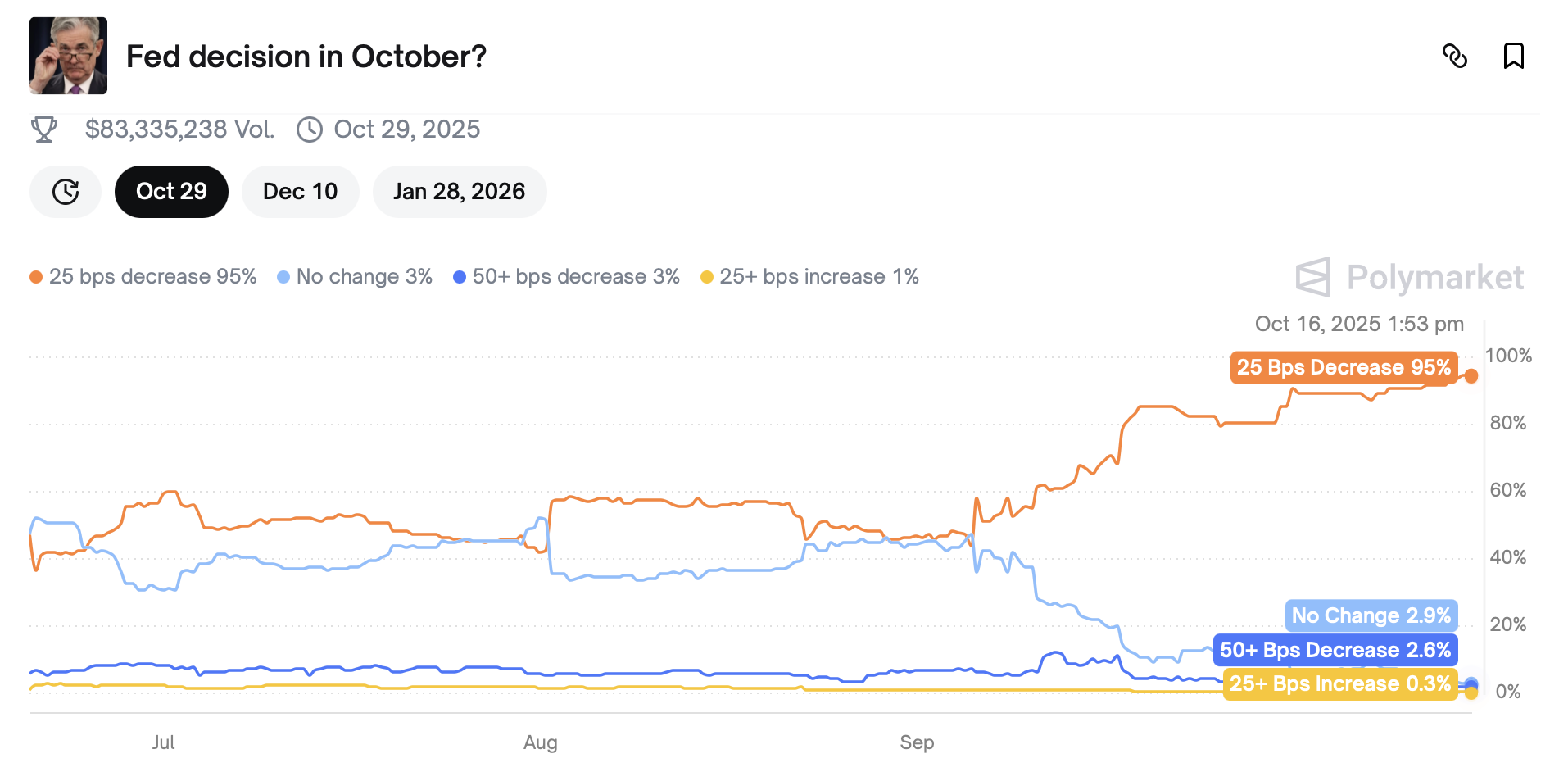Viewport: 1568px width, 772px height.
Task: Click the orange 25 Bps Decrease 95% label
Action: tap(1344, 367)
